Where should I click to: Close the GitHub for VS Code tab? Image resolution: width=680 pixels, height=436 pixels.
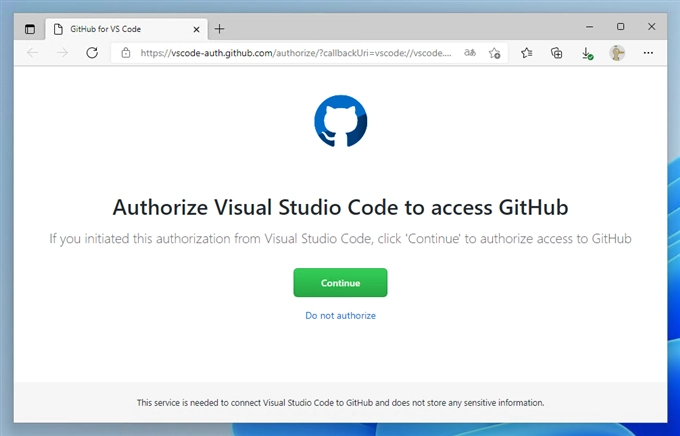(x=196, y=29)
